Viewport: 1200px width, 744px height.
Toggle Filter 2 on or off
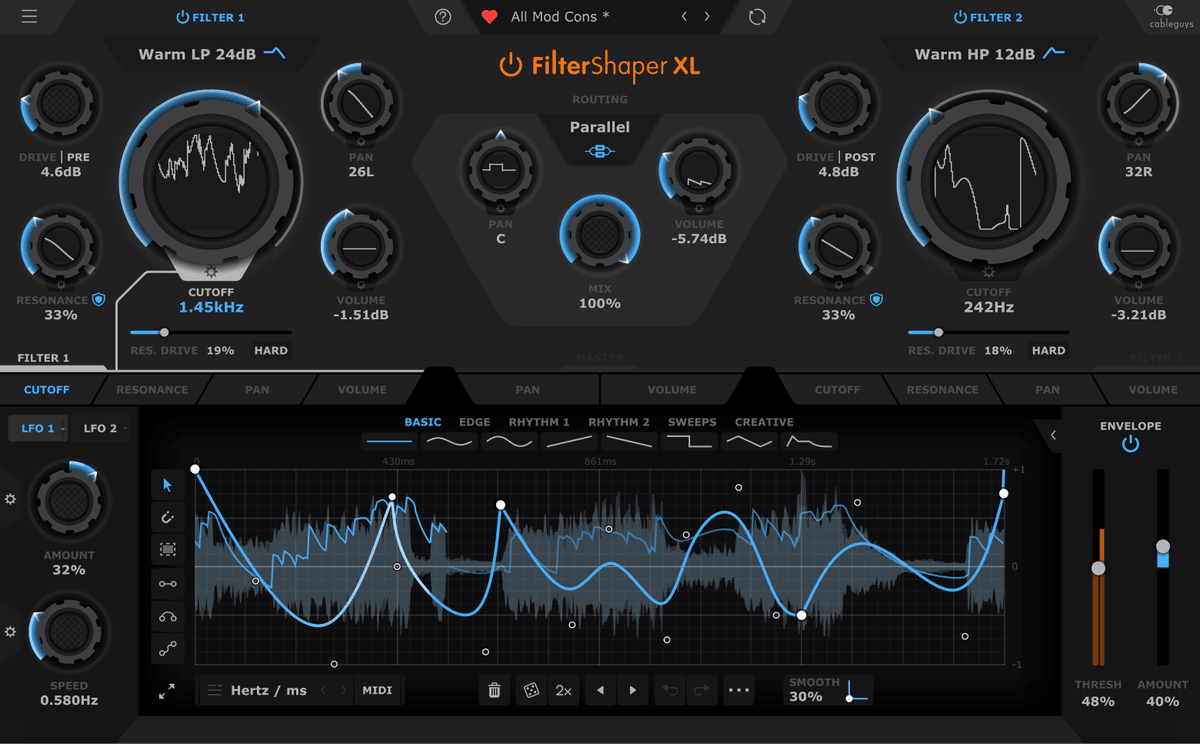961,16
